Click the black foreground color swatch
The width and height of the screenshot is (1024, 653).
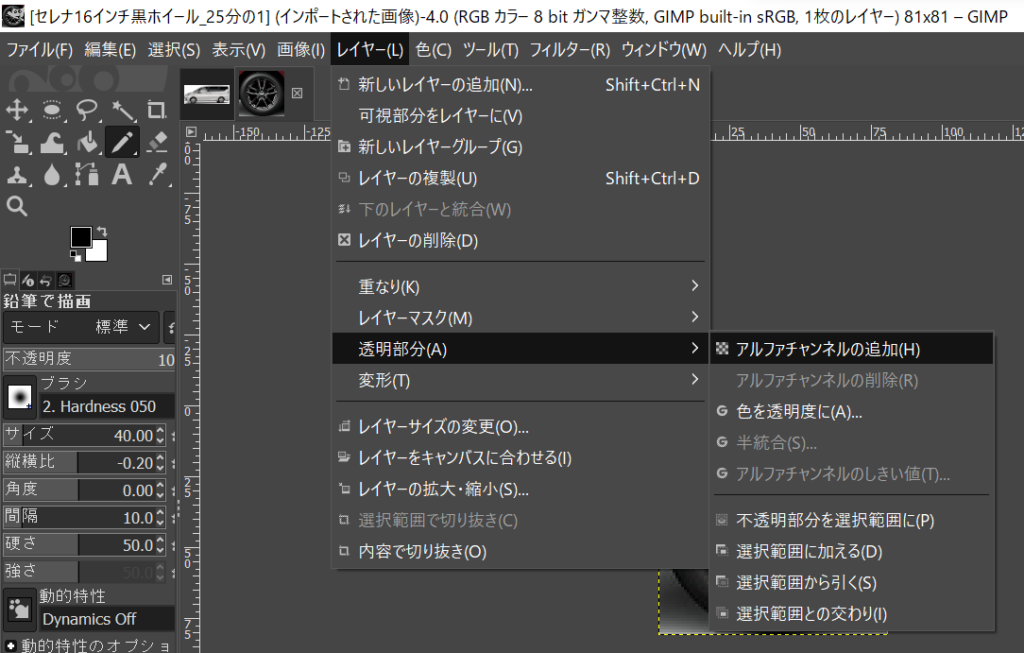click(81, 238)
